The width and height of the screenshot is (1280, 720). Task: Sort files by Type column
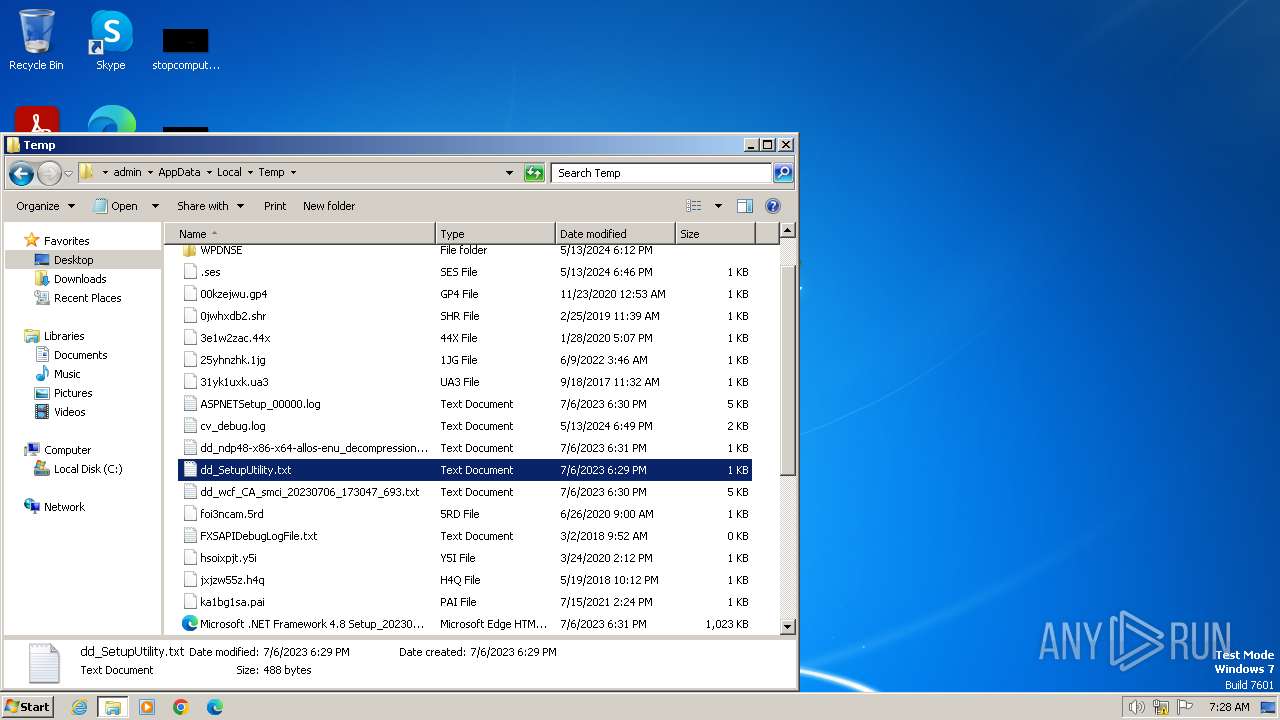click(x=496, y=234)
